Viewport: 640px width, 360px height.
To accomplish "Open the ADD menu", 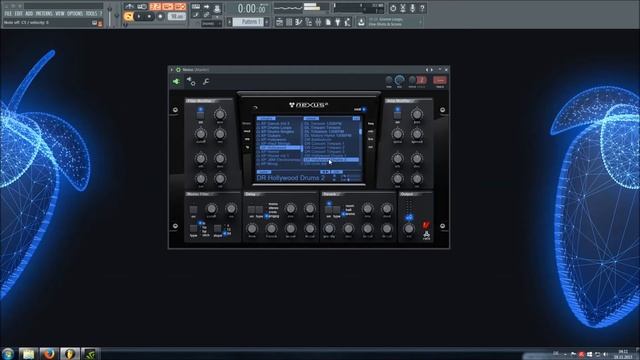I will 29,13.
